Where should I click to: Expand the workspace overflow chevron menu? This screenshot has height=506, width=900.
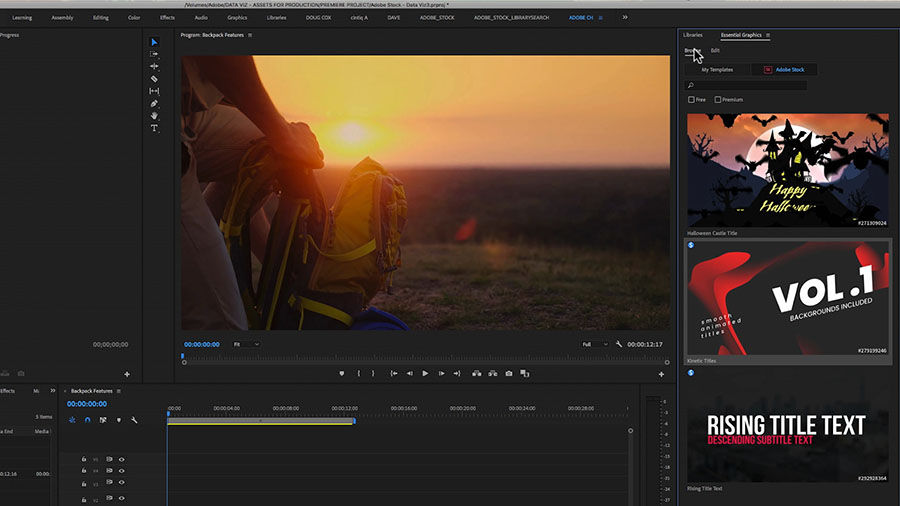click(625, 17)
